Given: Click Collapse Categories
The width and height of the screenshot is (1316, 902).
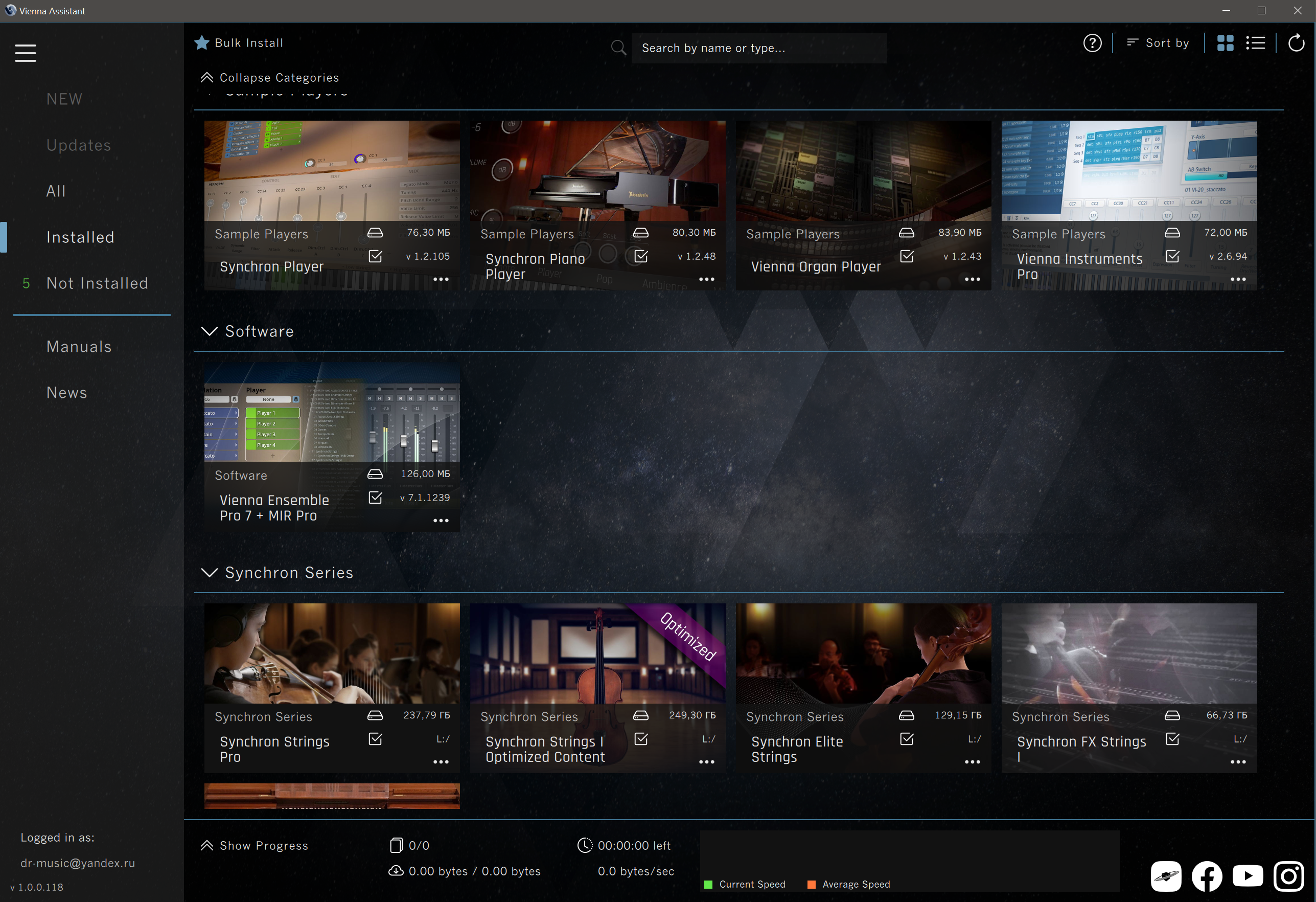Looking at the screenshot, I should click(269, 78).
